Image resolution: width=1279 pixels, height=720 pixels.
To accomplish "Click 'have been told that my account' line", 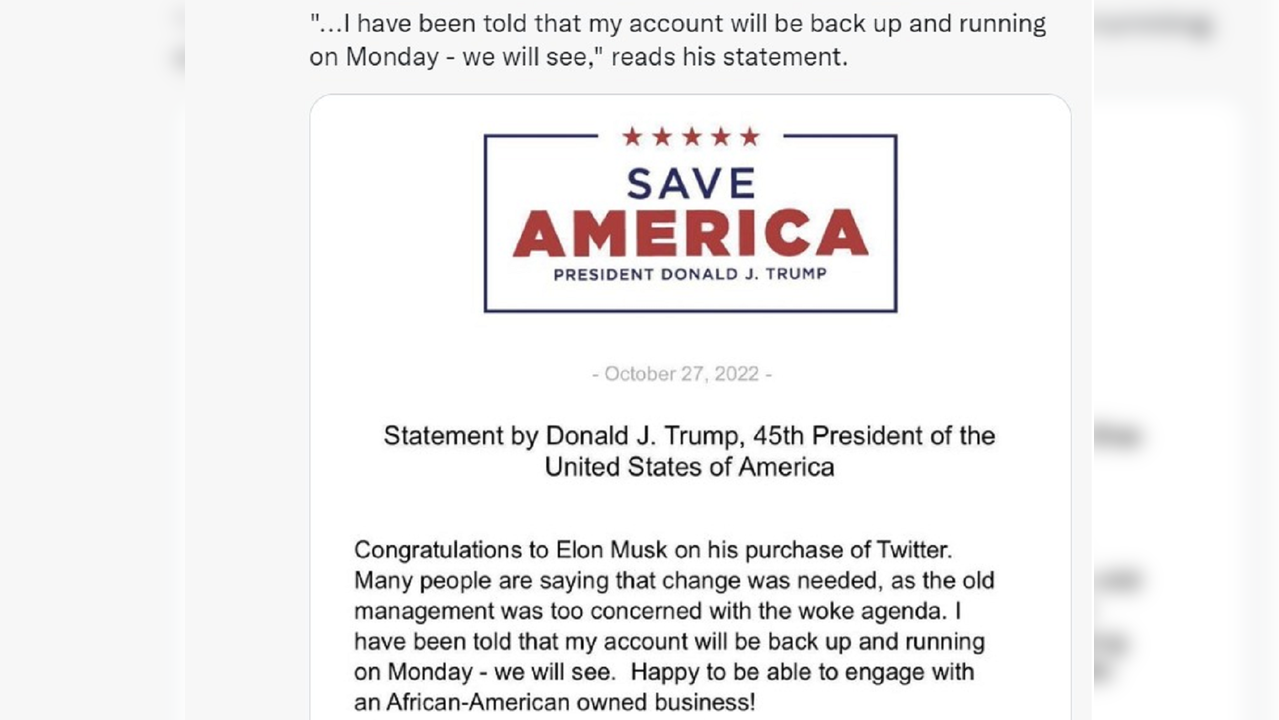I will [x=669, y=641].
